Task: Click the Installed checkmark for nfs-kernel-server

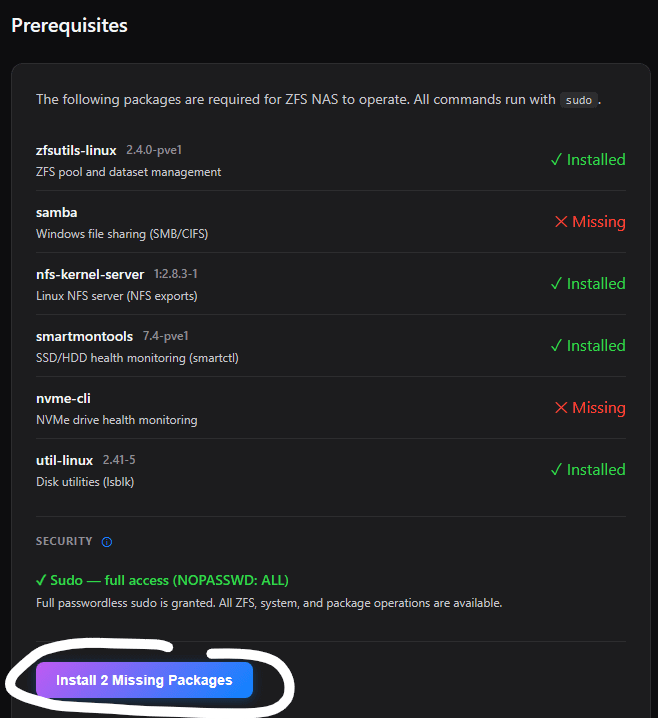Action: click(x=556, y=284)
